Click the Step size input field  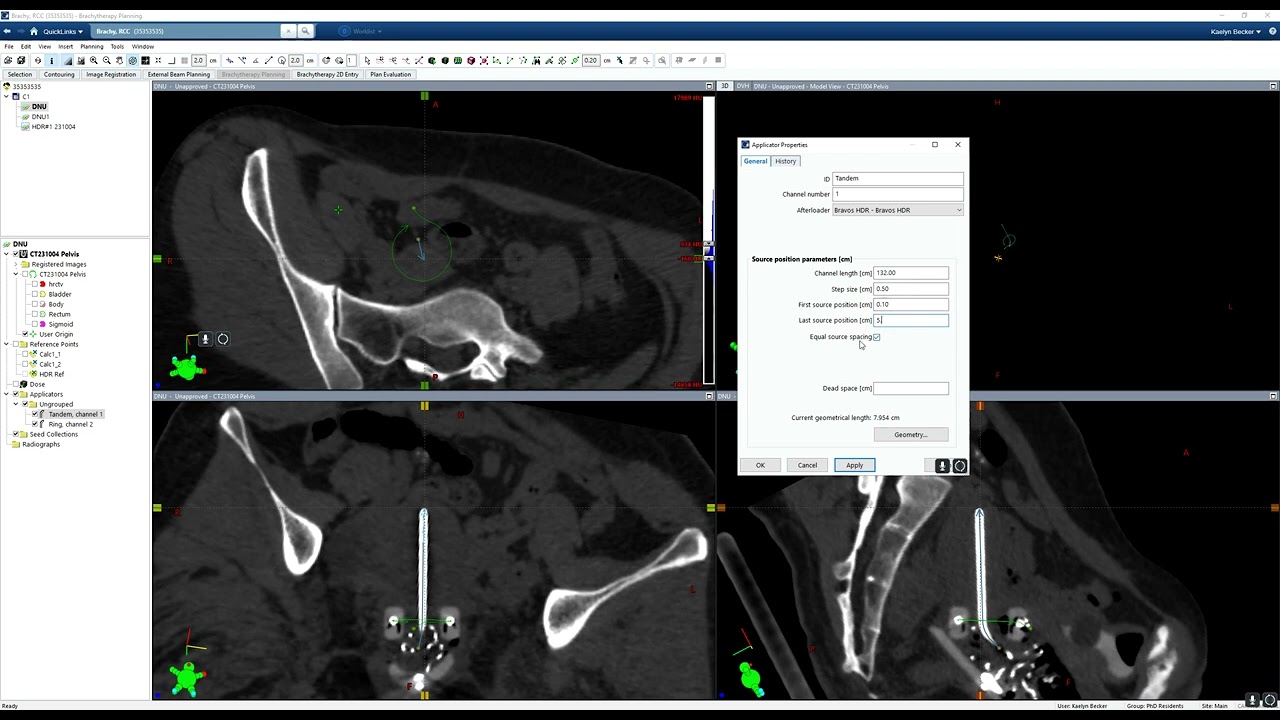[x=911, y=289]
